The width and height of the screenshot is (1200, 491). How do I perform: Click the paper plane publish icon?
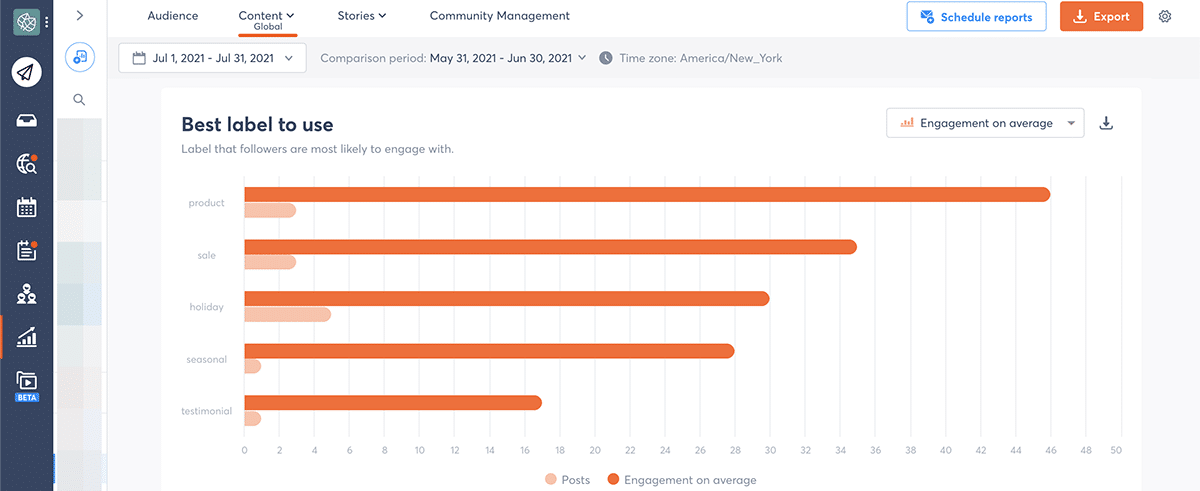(x=27, y=72)
